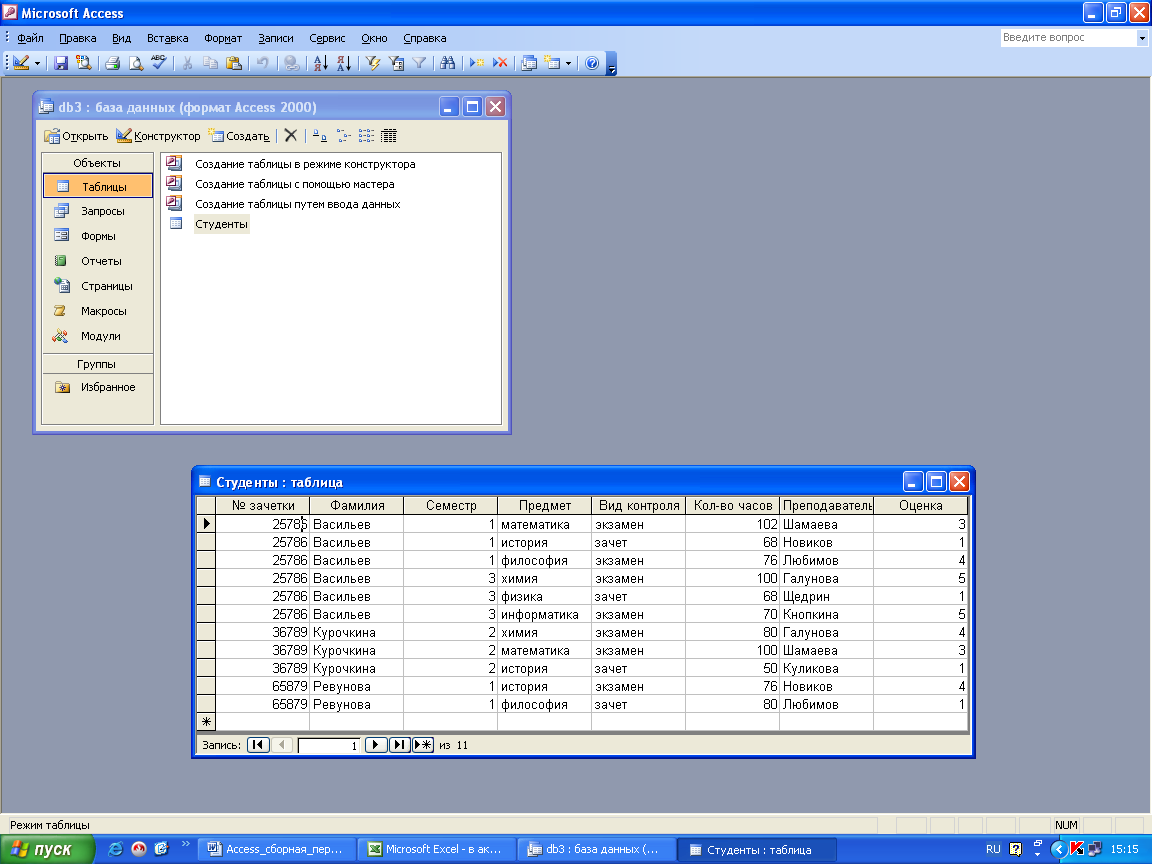The width and height of the screenshot is (1152, 864).
Task: Select Создание таблицы в режиме конструктора
Action: pos(305,164)
